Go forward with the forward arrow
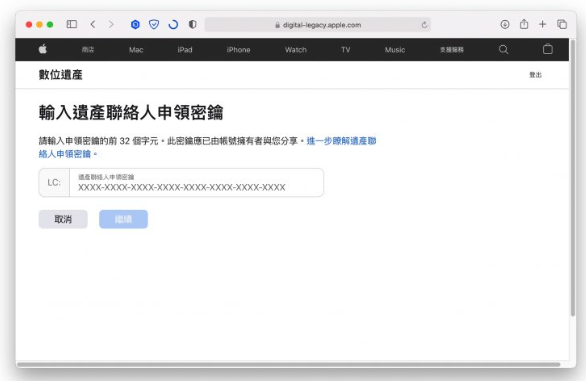 (x=111, y=24)
